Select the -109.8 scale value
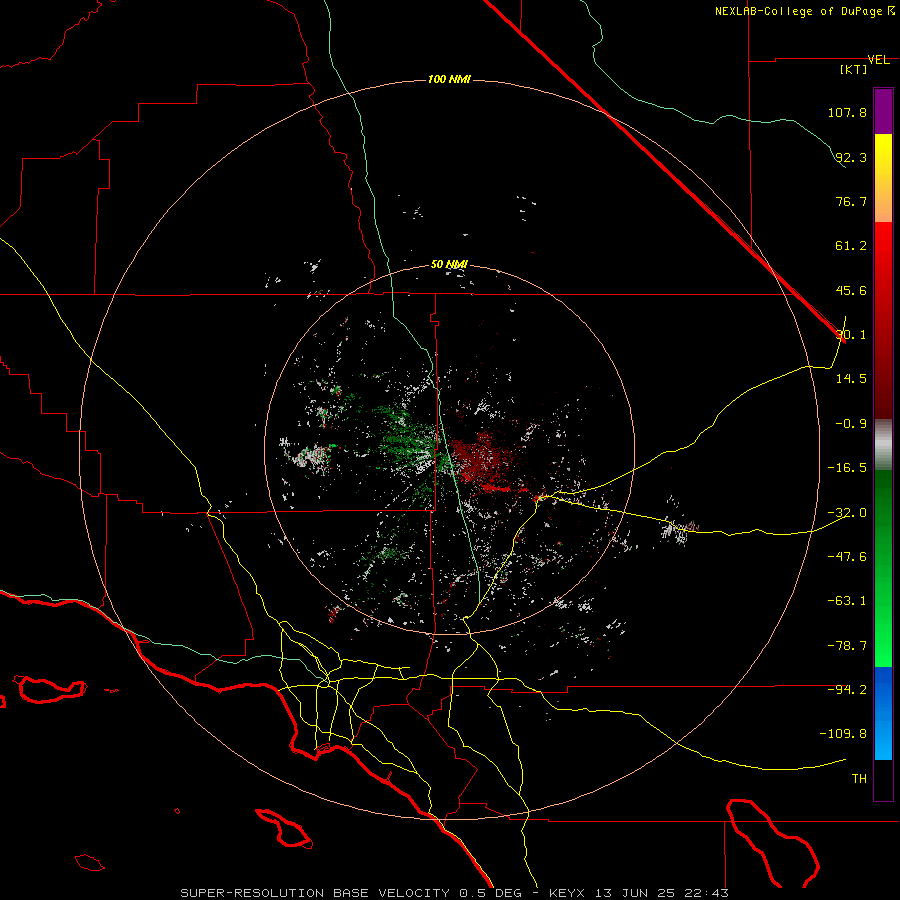Screen dimensions: 900x900 (x=843, y=734)
